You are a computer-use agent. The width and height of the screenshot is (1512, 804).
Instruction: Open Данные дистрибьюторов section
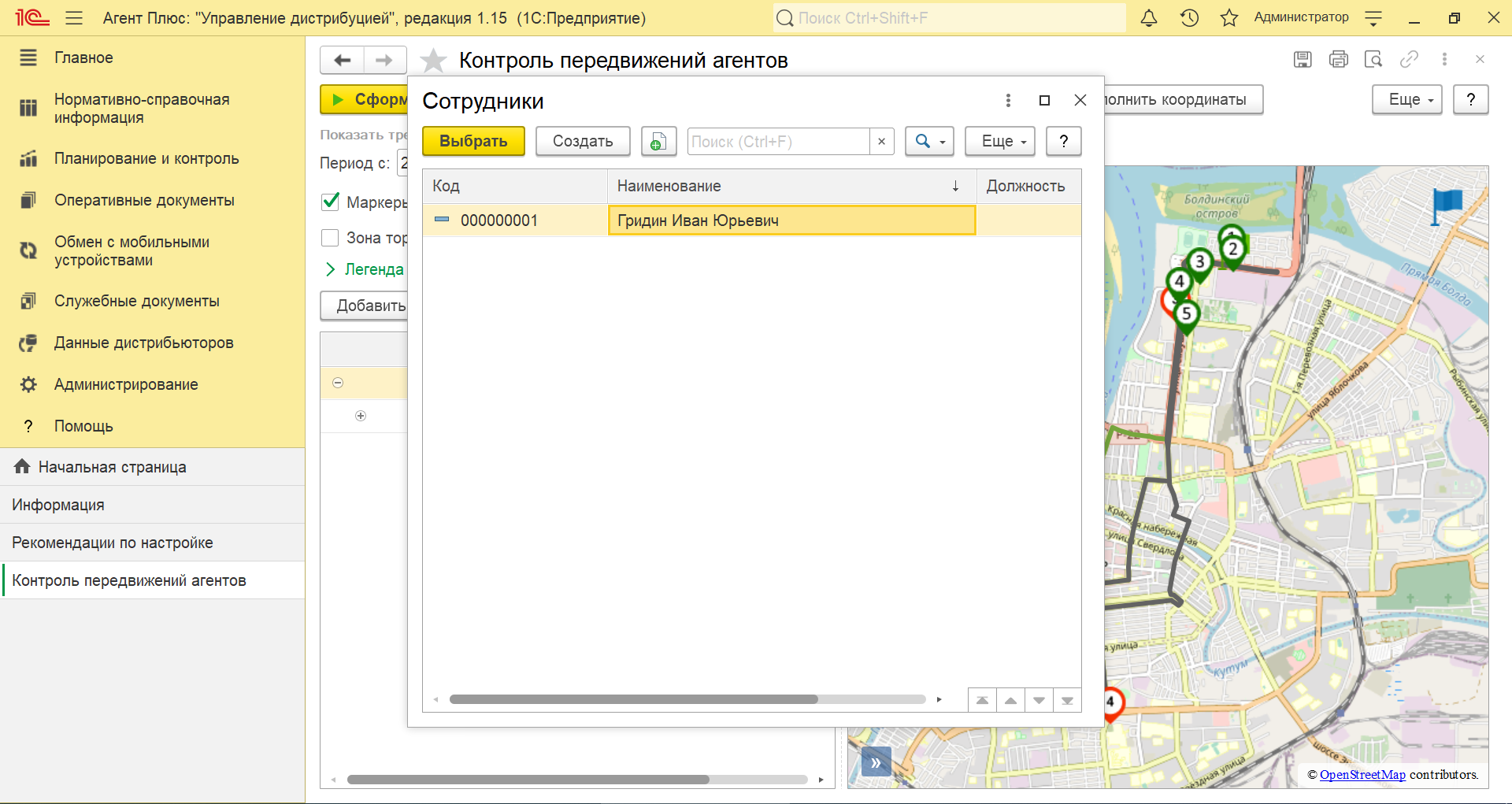[x=143, y=343]
